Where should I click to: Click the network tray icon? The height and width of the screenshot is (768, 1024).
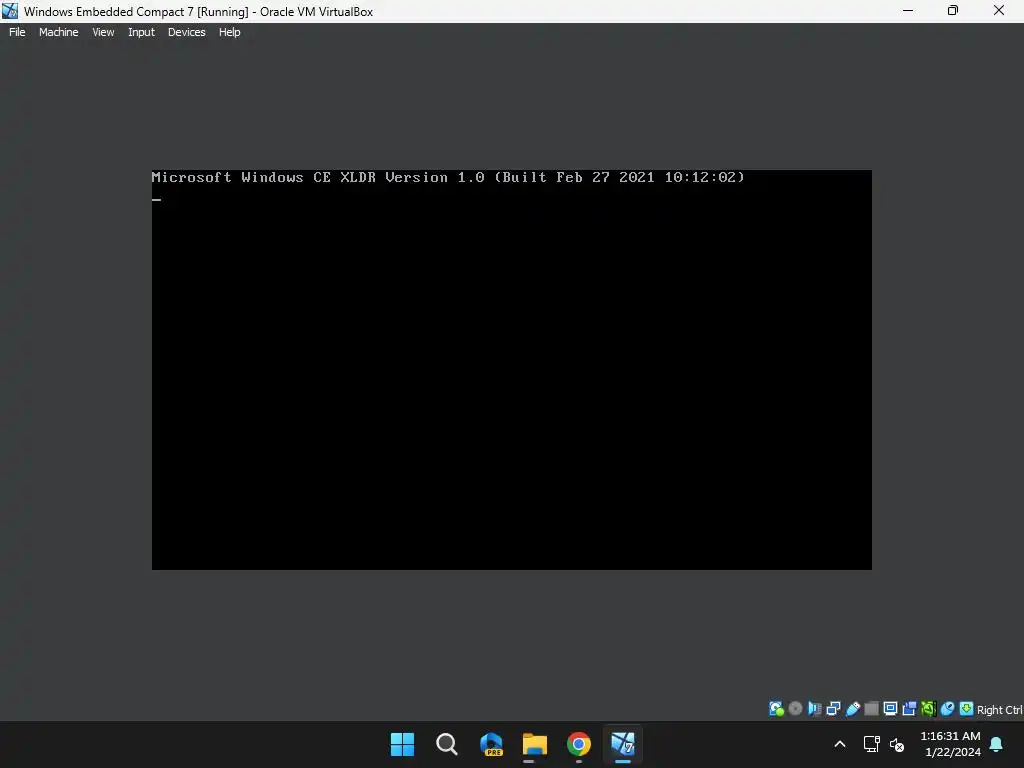(x=871, y=744)
